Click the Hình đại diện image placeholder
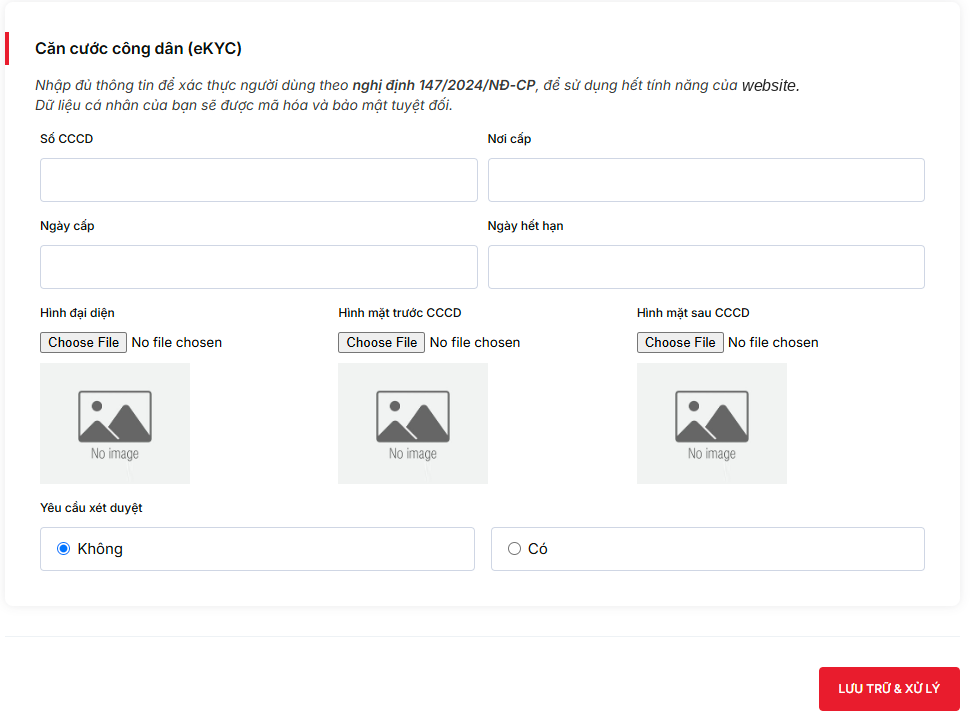 [x=115, y=424]
